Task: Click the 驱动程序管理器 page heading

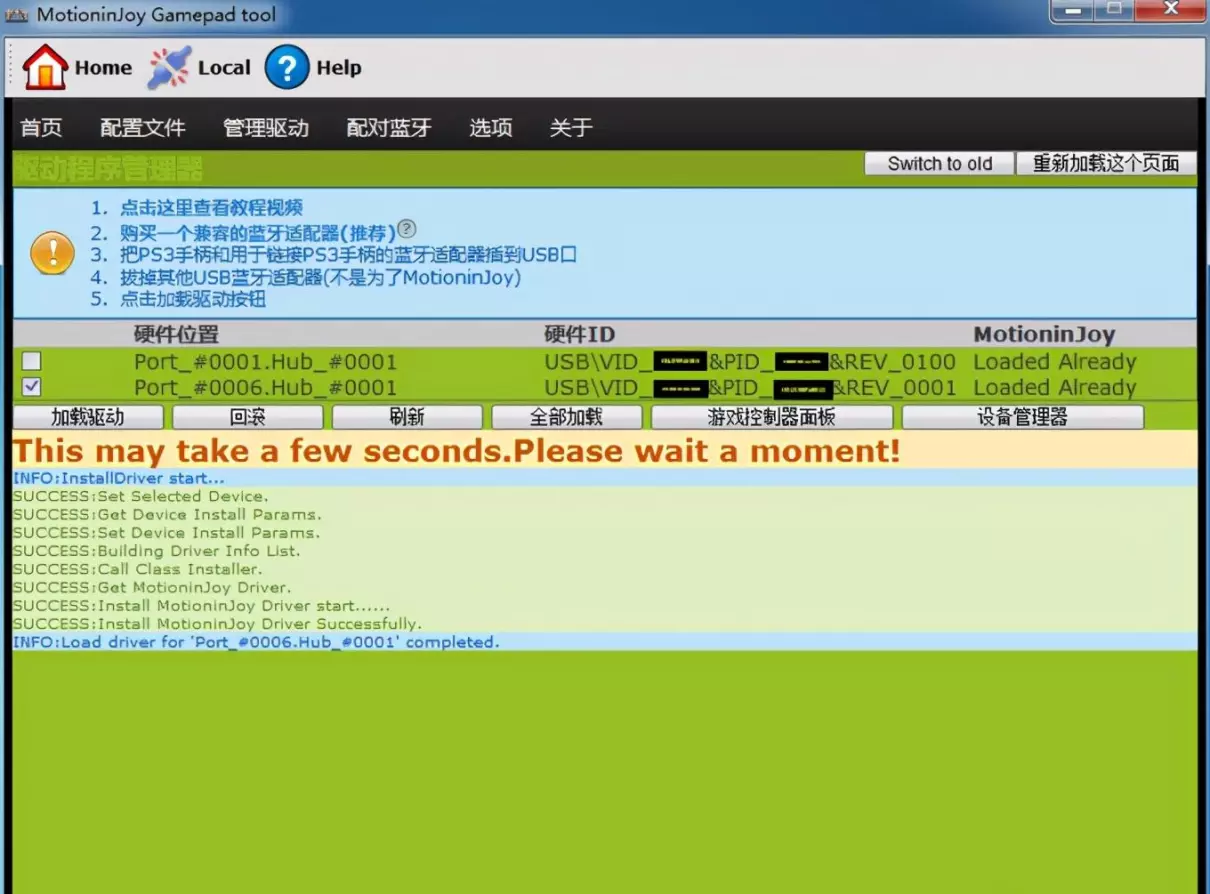Action: (108, 168)
